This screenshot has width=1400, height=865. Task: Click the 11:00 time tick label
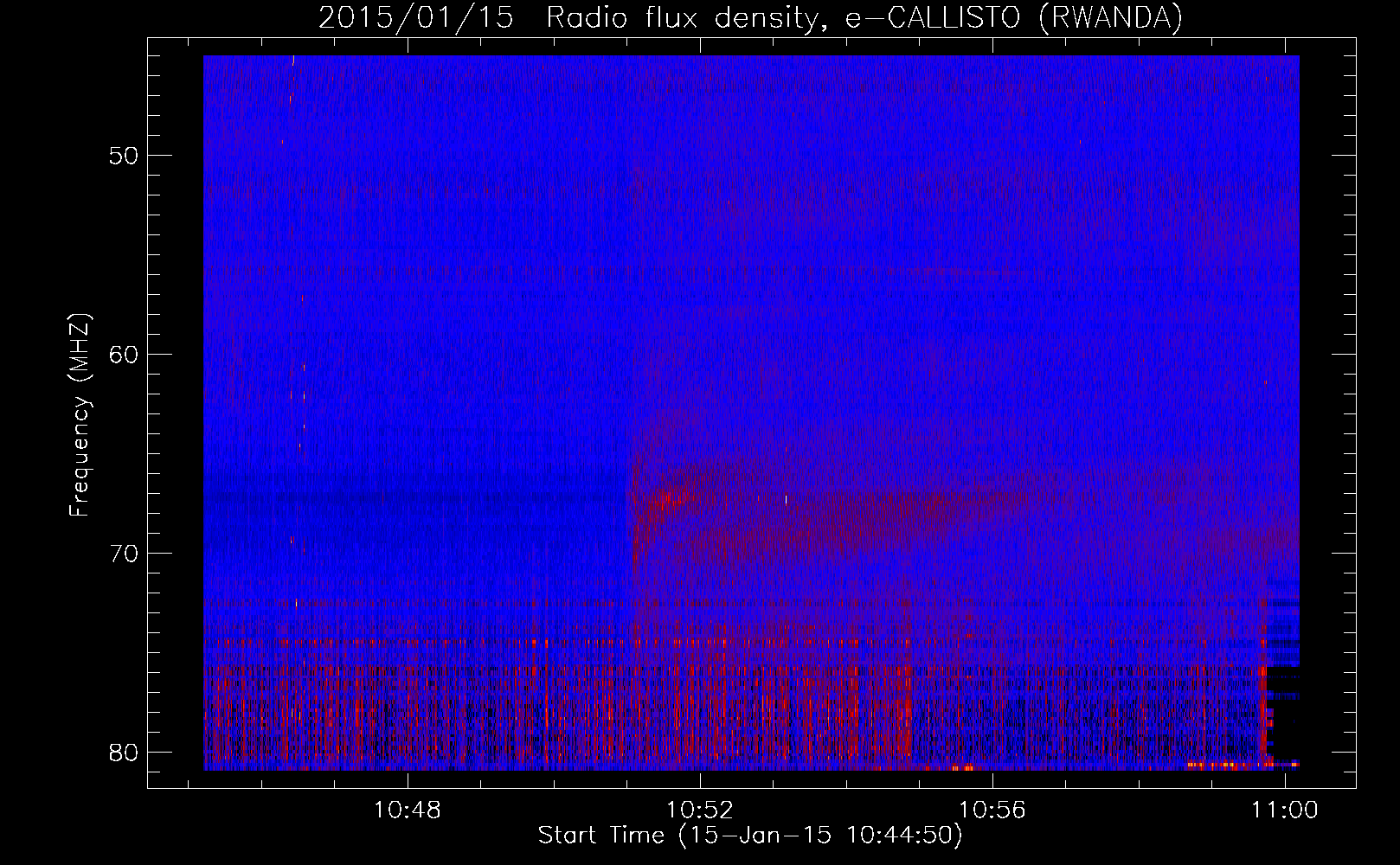(1284, 810)
